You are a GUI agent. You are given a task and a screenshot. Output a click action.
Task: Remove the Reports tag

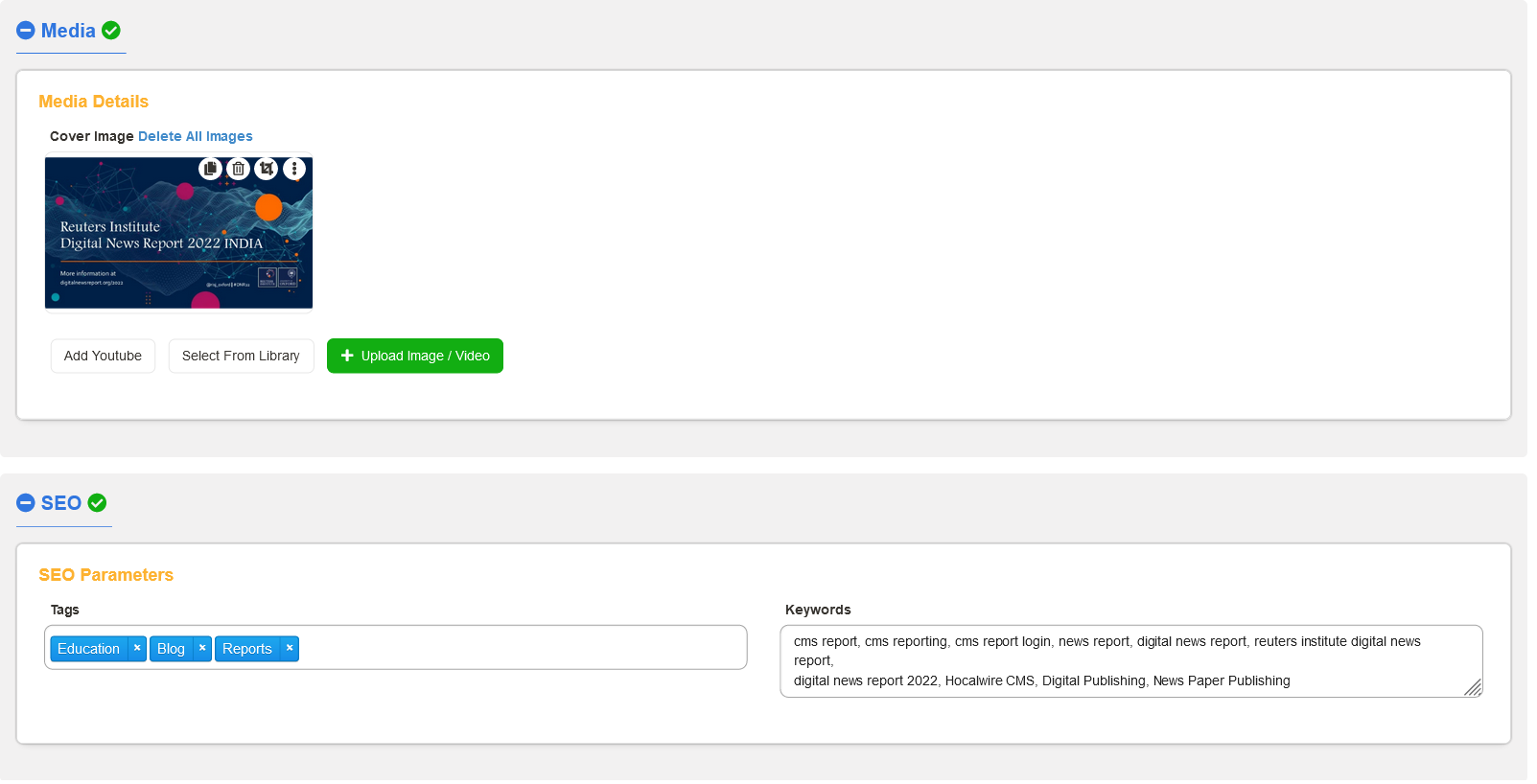coord(290,649)
